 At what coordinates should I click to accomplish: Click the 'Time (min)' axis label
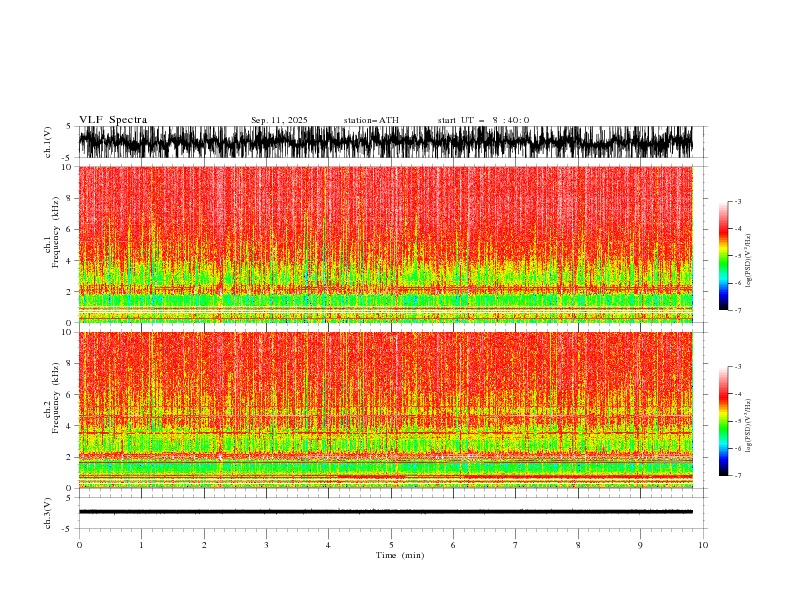point(400,555)
